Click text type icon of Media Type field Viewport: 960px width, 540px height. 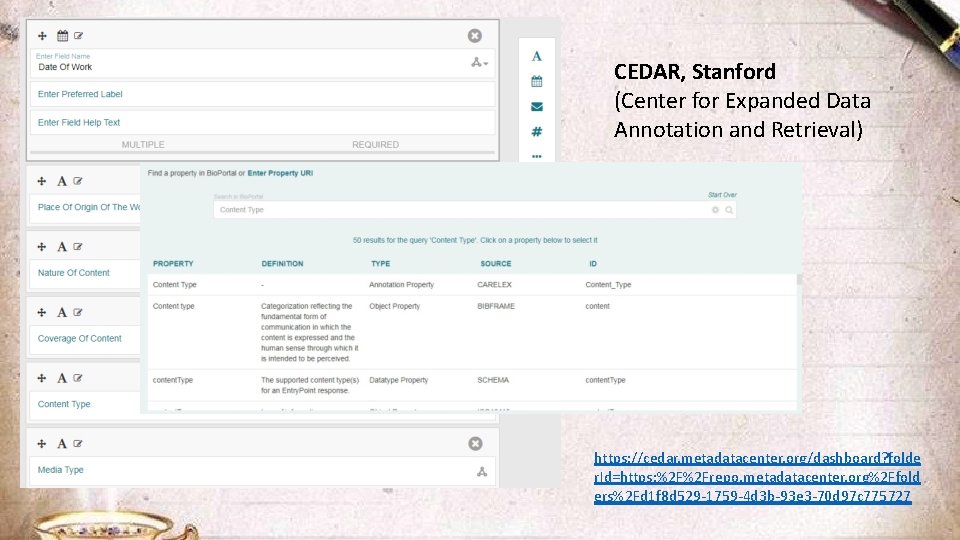tap(62, 444)
